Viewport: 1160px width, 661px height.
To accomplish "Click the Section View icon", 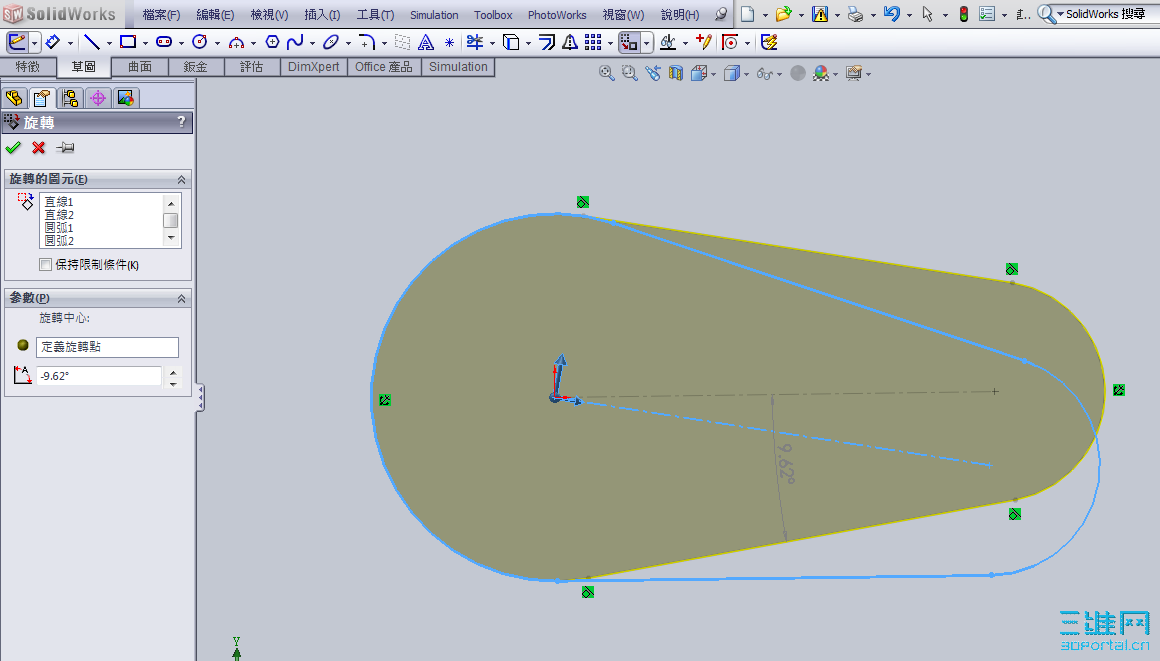I will (675, 73).
